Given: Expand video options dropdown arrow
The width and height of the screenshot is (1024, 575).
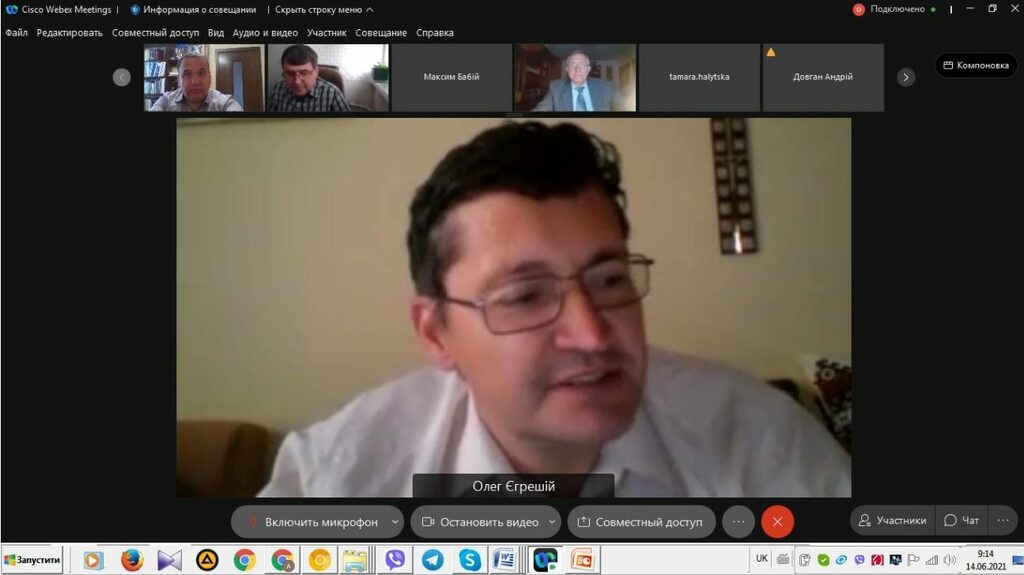Looking at the screenshot, I should coord(551,522).
